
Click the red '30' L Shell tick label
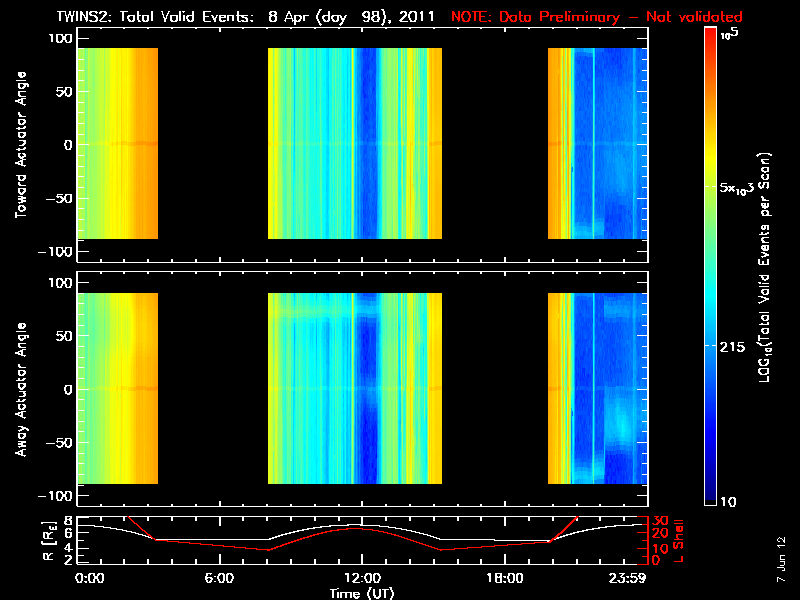click(661, 520)
